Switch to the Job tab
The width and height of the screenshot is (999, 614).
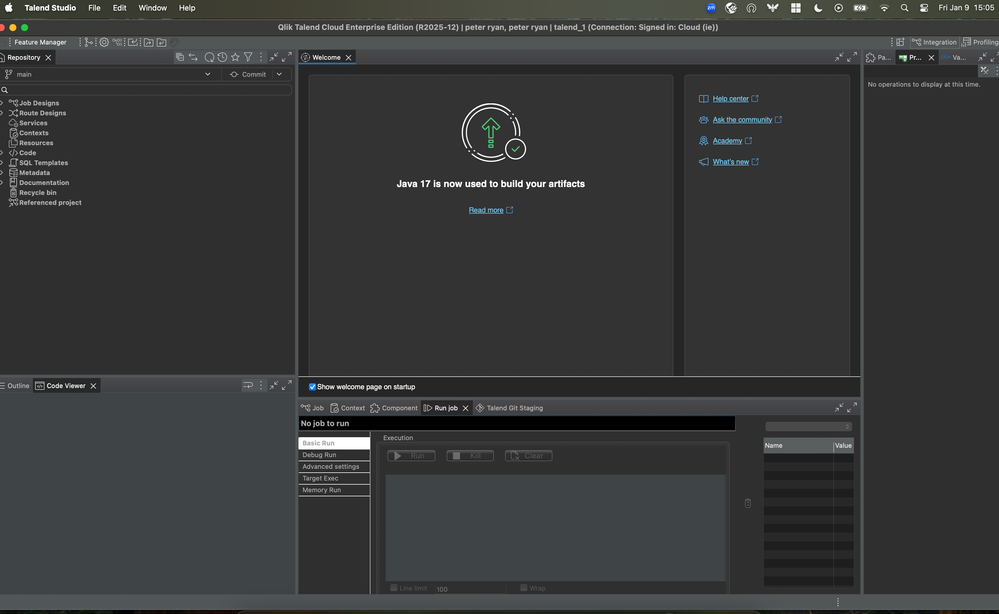(x=312, y=408)
